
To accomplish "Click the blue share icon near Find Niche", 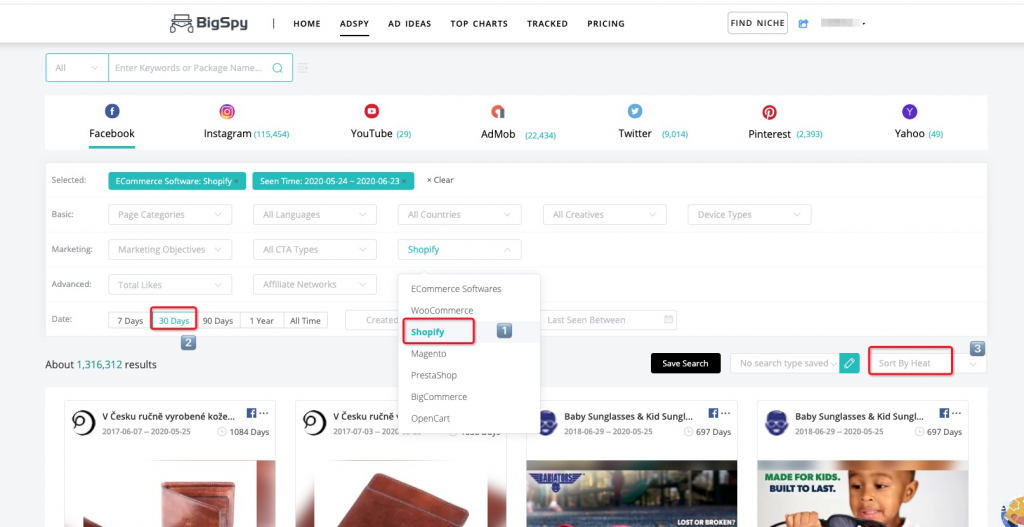I will [803, 24].
